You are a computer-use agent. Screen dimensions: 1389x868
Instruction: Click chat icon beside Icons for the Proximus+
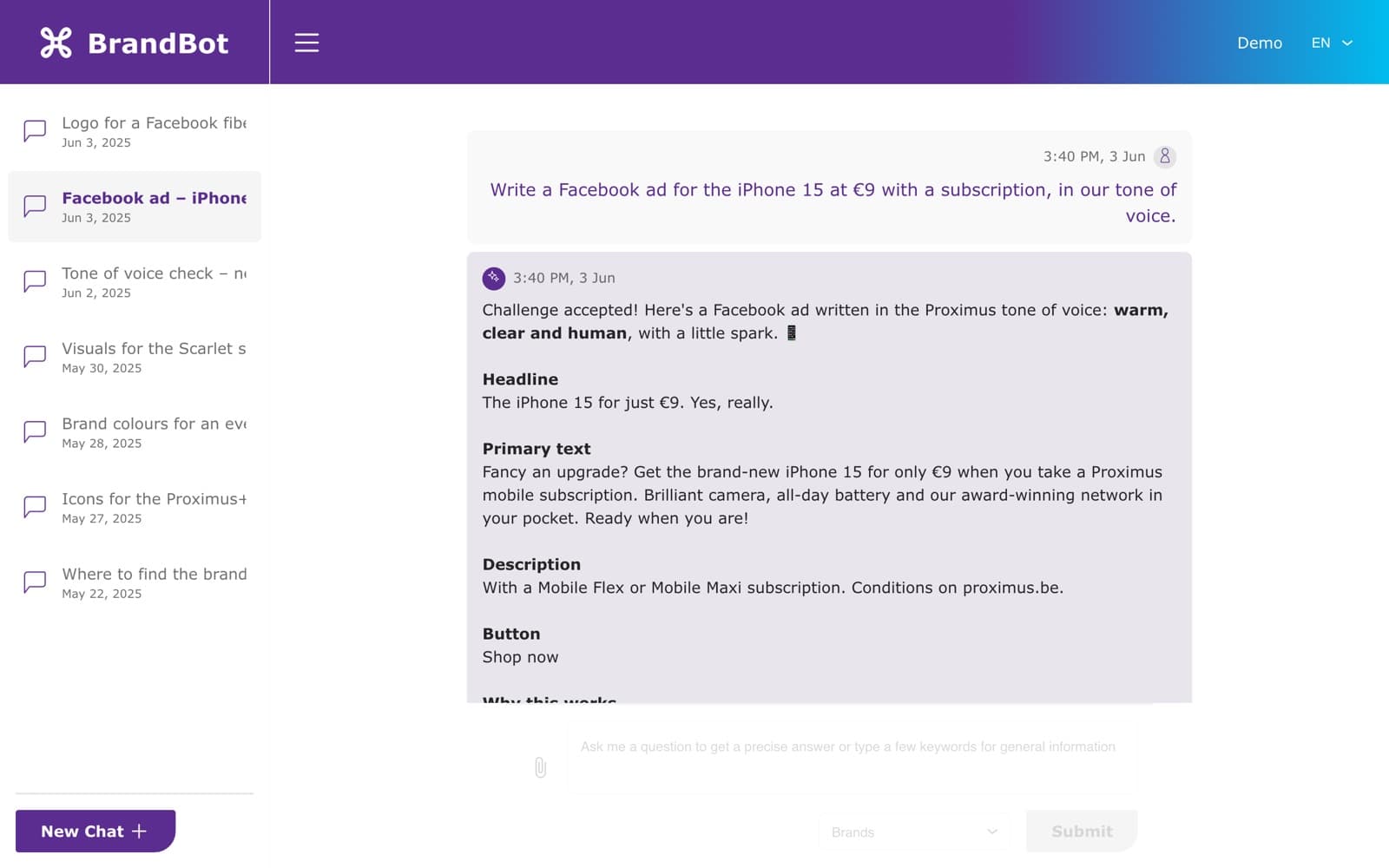(35, 507)
